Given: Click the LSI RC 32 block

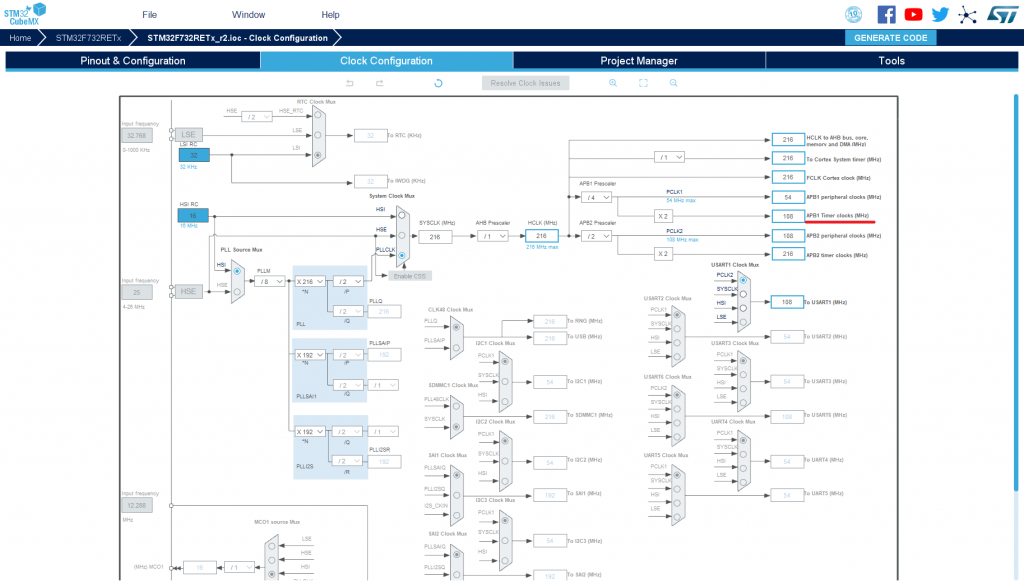Looking at the screenshot, I should click(x=194, y=155).
